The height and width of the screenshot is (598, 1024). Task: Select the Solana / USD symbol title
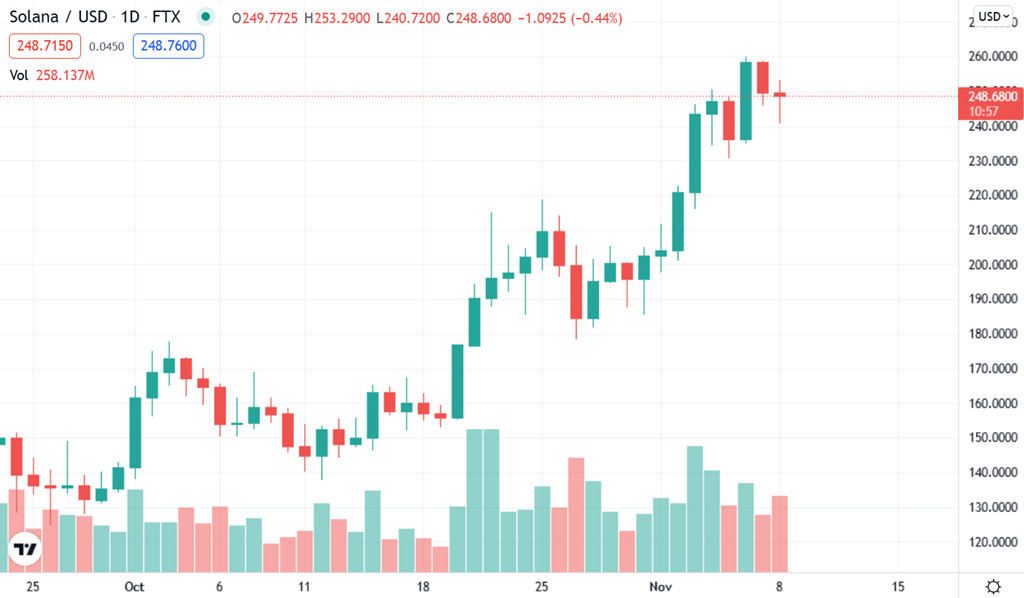pyautogui.click(x=58, y=16)
